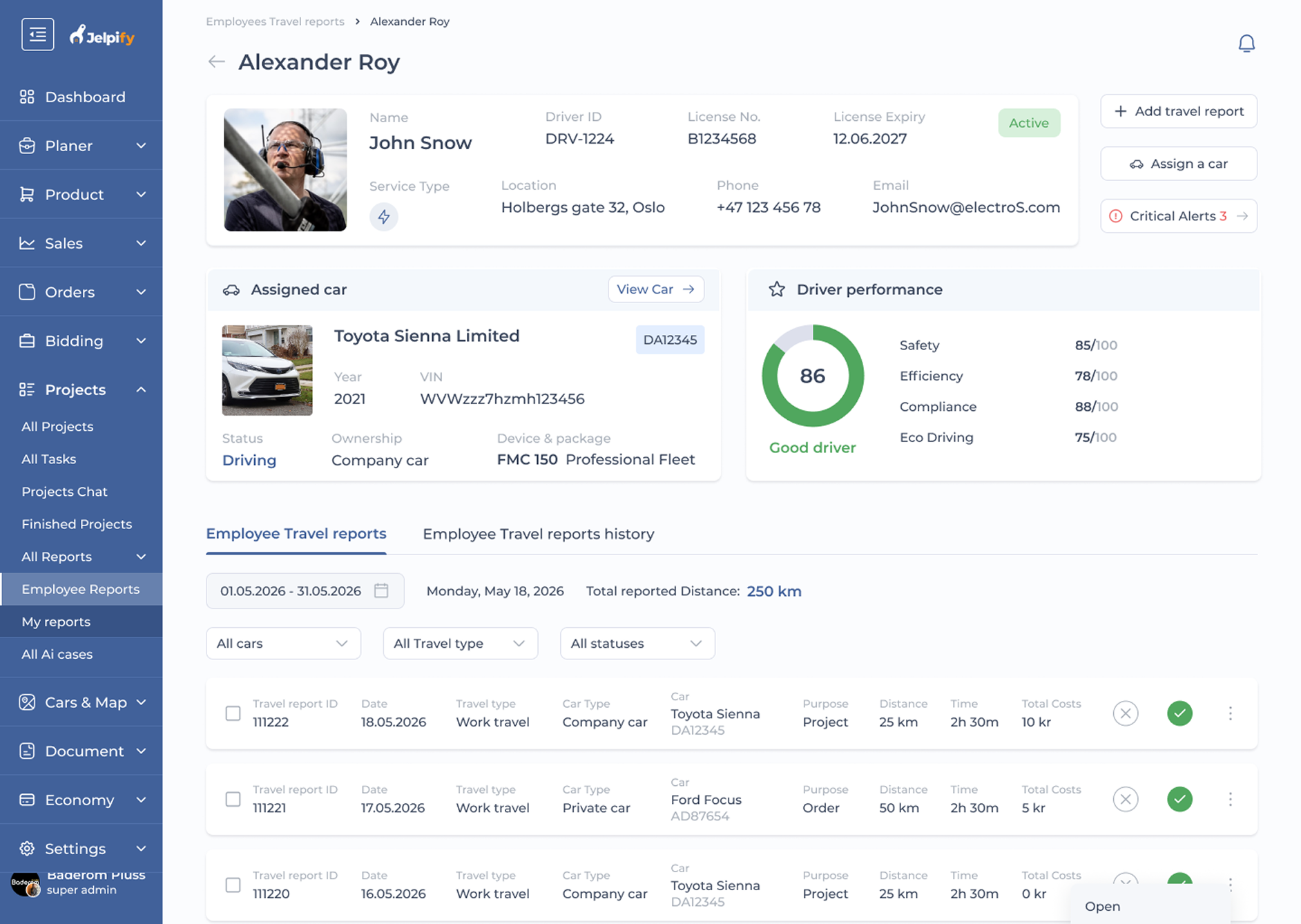Screen dimensions: 1301x924
Task: Select checkbox for travel report 111222
Action: [x=233, y=713]
